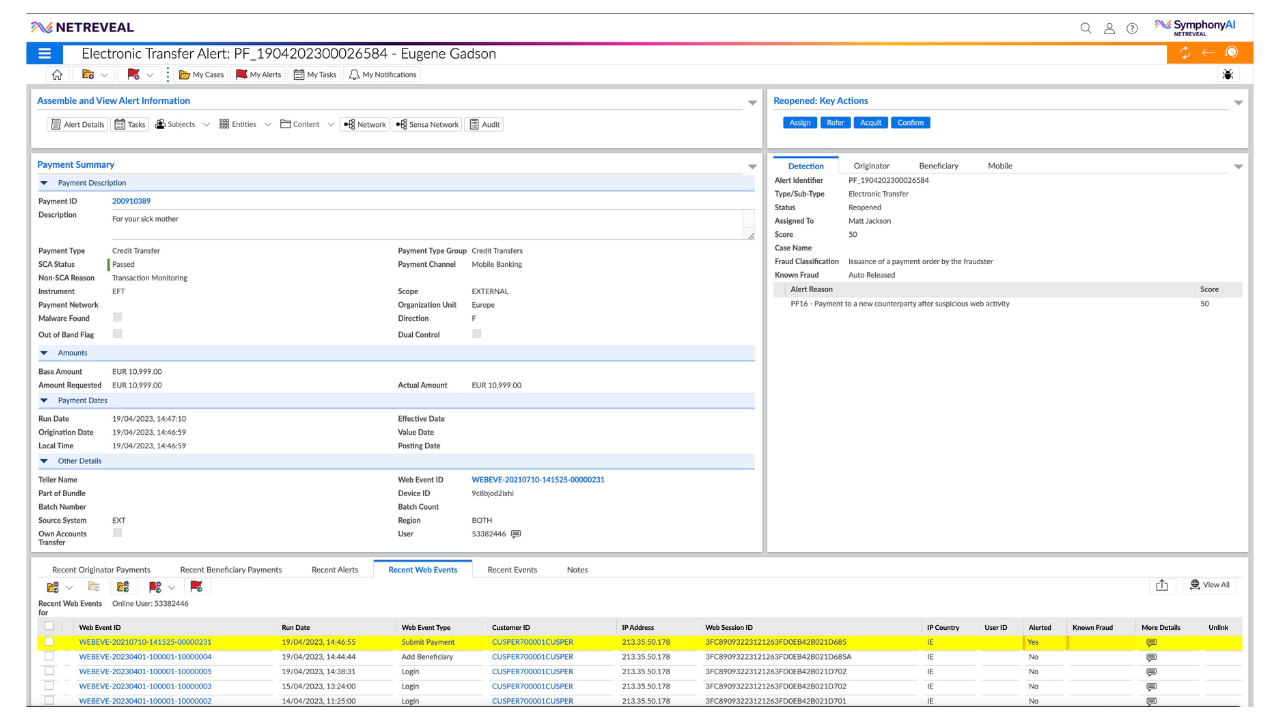Open More Details for the Submit Payment row

(x=1151, y=643)
